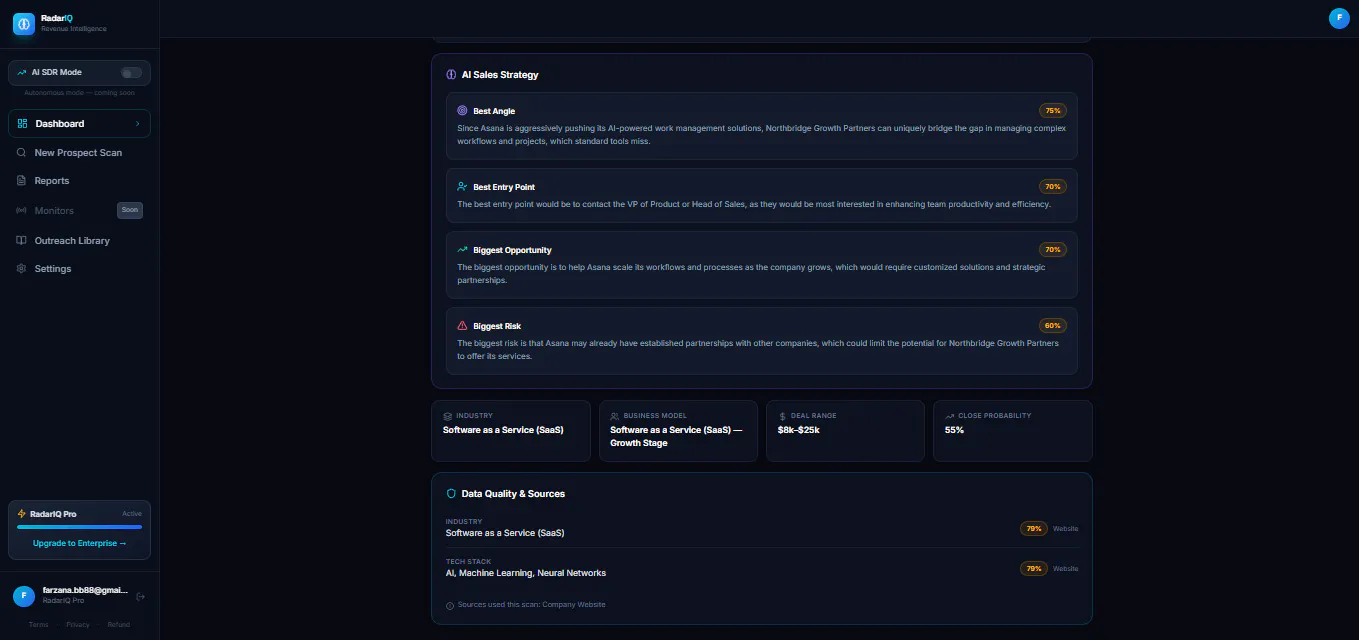The height and width of the screenshot is (640, 1359).
Task: Click the Outreach Library book icon
Action: pos(22,241)
